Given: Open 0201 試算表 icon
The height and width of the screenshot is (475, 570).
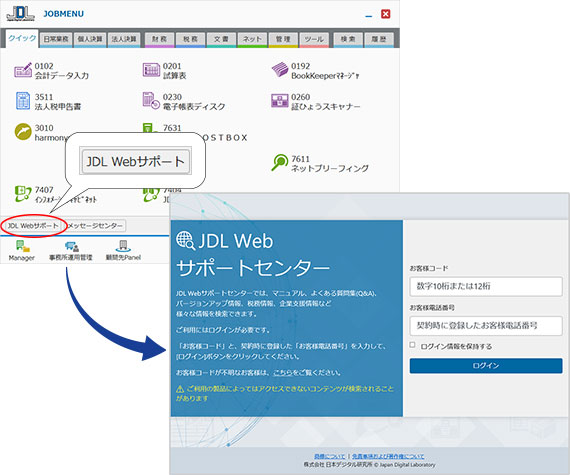Looking at the screenshot, I should (151, 70).
